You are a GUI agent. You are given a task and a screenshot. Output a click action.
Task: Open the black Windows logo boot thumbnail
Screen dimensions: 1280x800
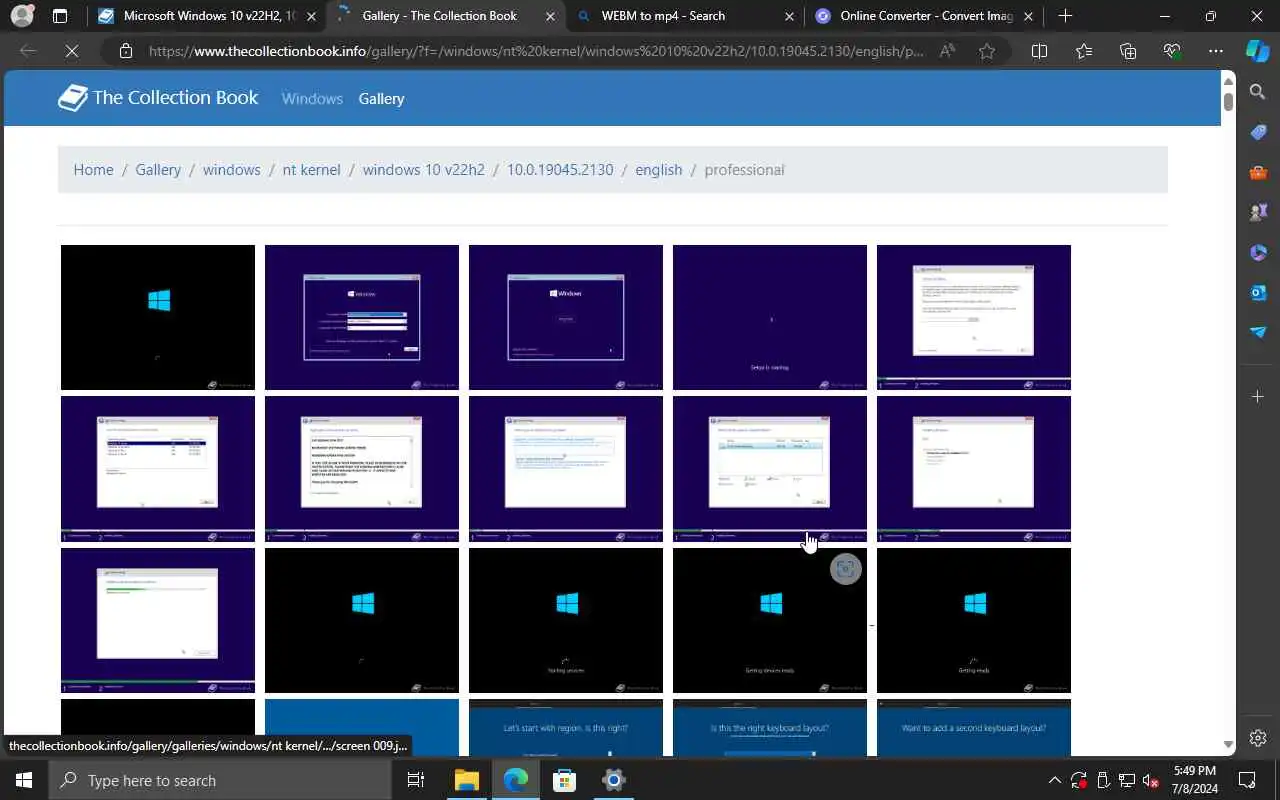point(158,317)
